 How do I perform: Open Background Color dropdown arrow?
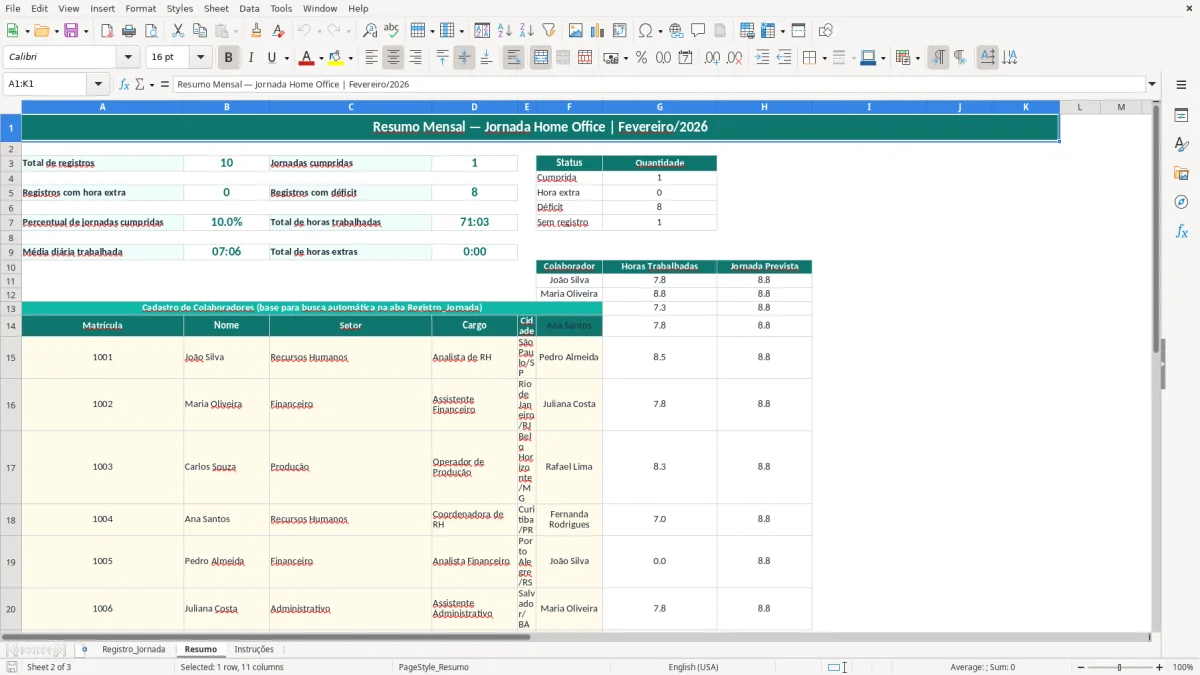[349, 58]
